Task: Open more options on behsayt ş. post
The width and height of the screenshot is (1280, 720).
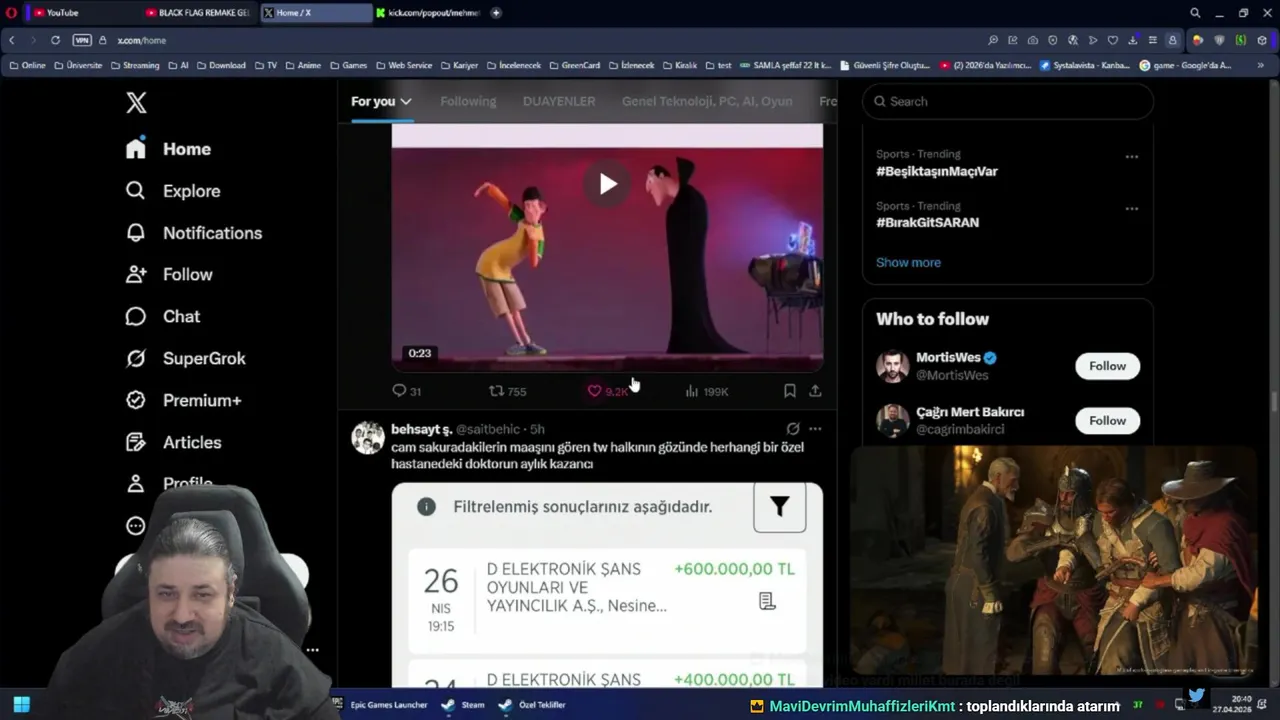Action: pos(815,429)
